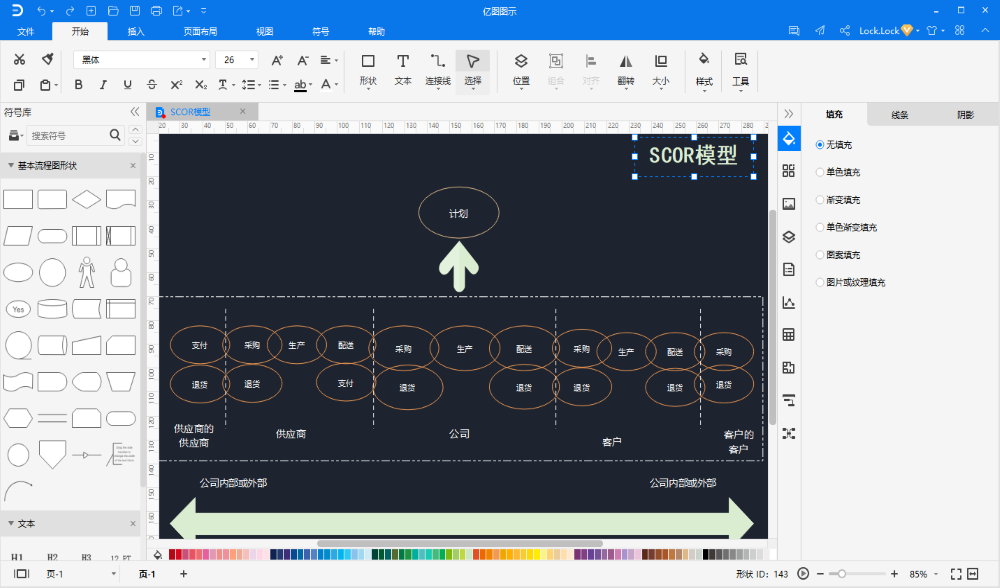Click the Format Painter icon
The height and width of the screenshot is (588, 1000).
pos(47,59)
